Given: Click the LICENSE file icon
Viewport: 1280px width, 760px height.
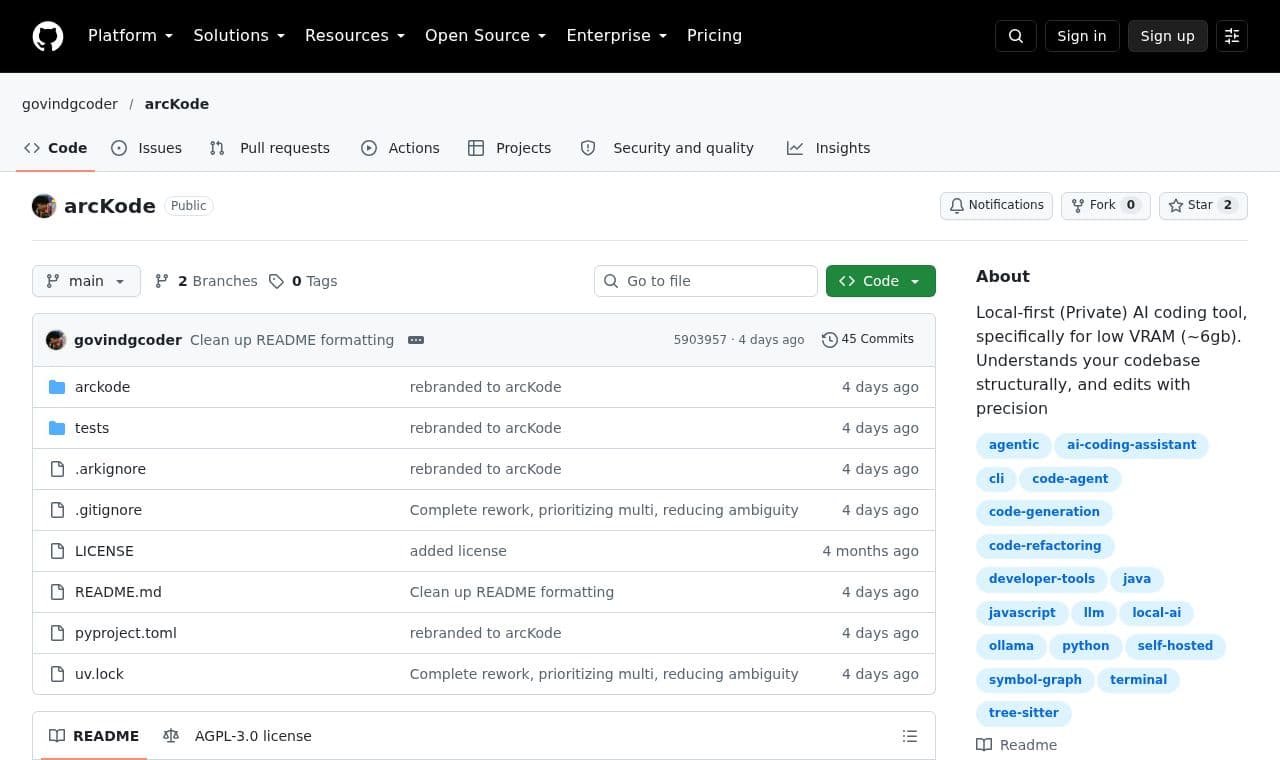Looking at the screenshot, I should click(x=57, y=551).
